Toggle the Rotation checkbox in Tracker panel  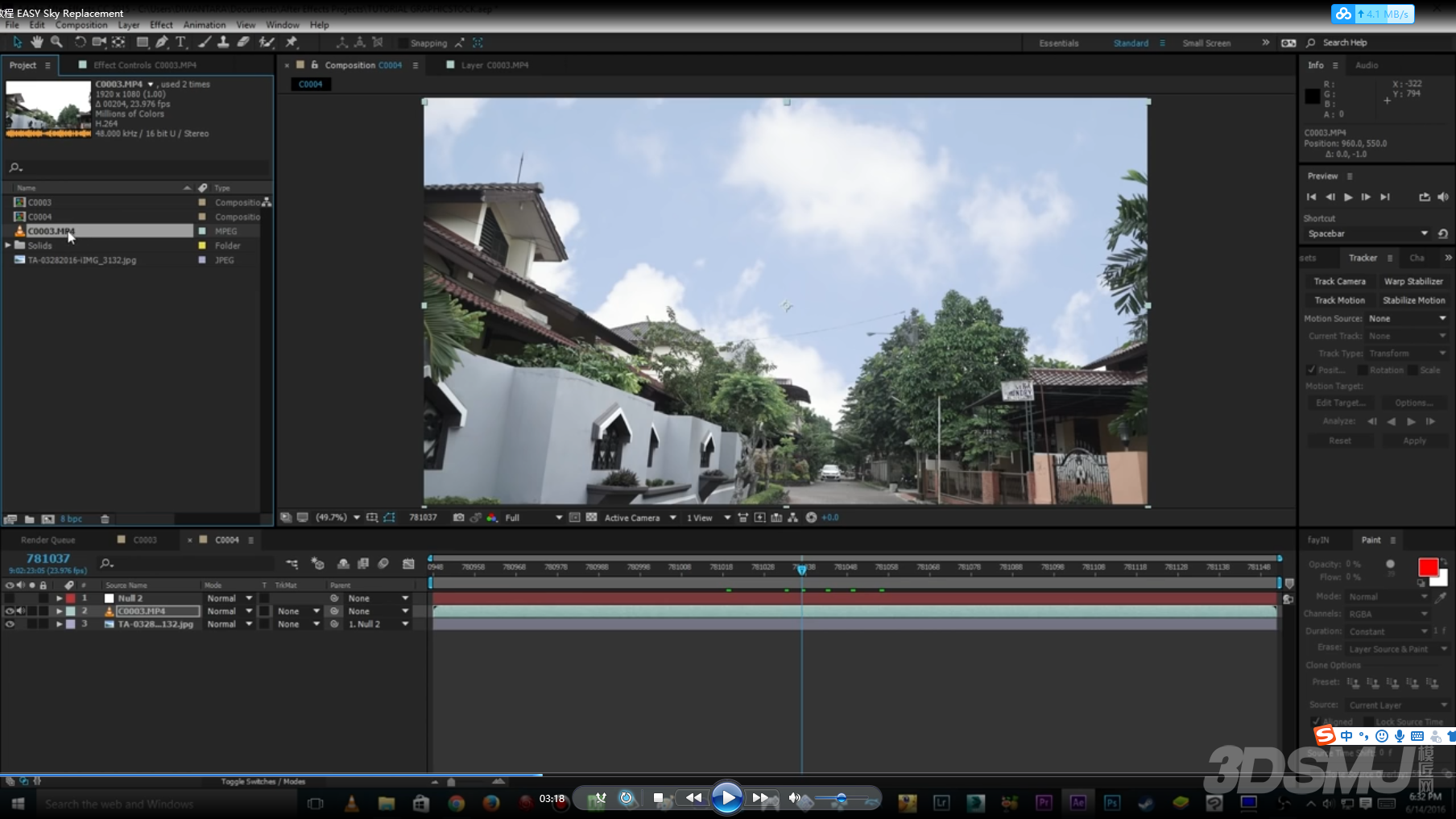(x=1363, y=370)
